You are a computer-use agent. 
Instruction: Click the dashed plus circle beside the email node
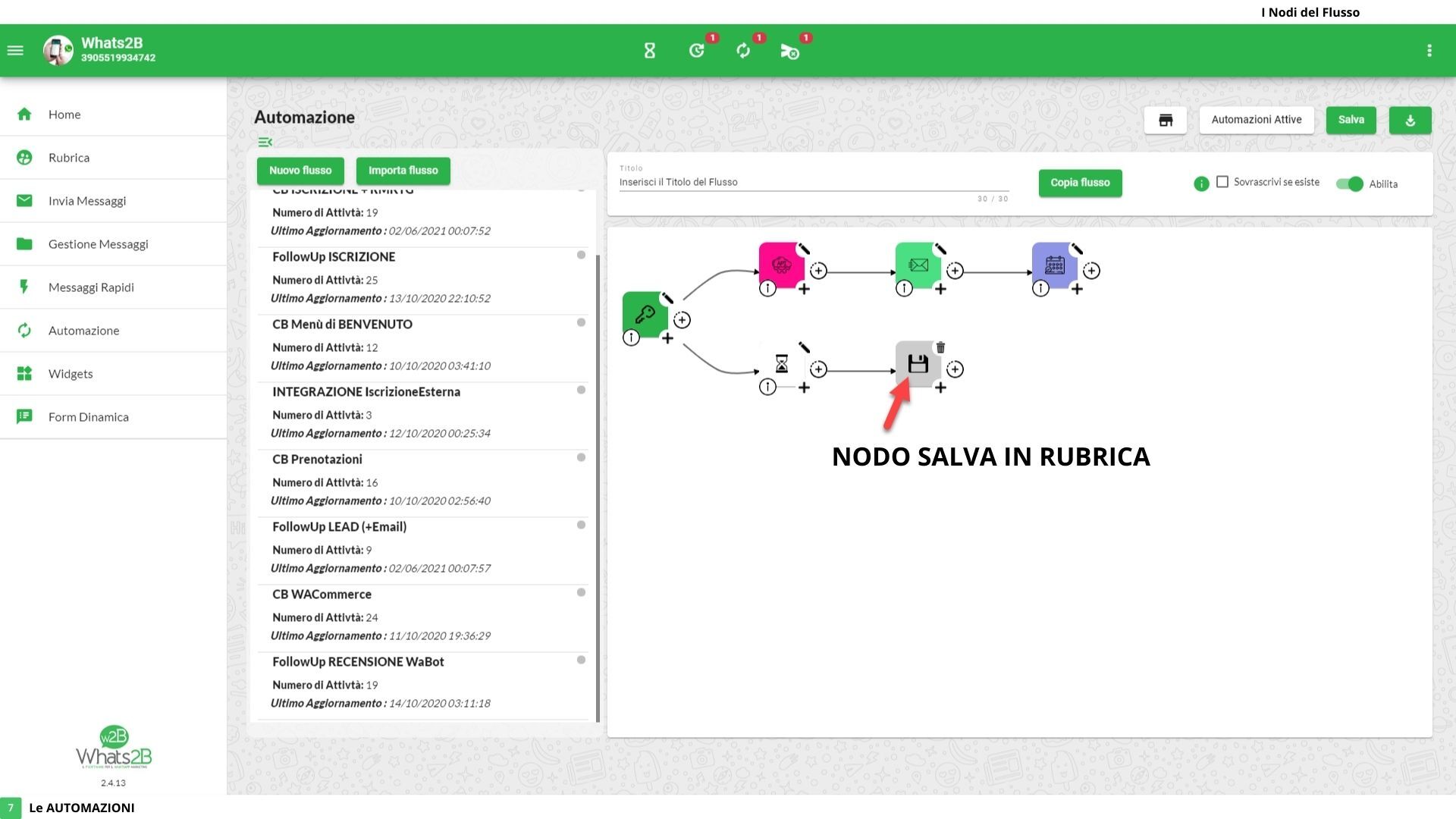955,271
